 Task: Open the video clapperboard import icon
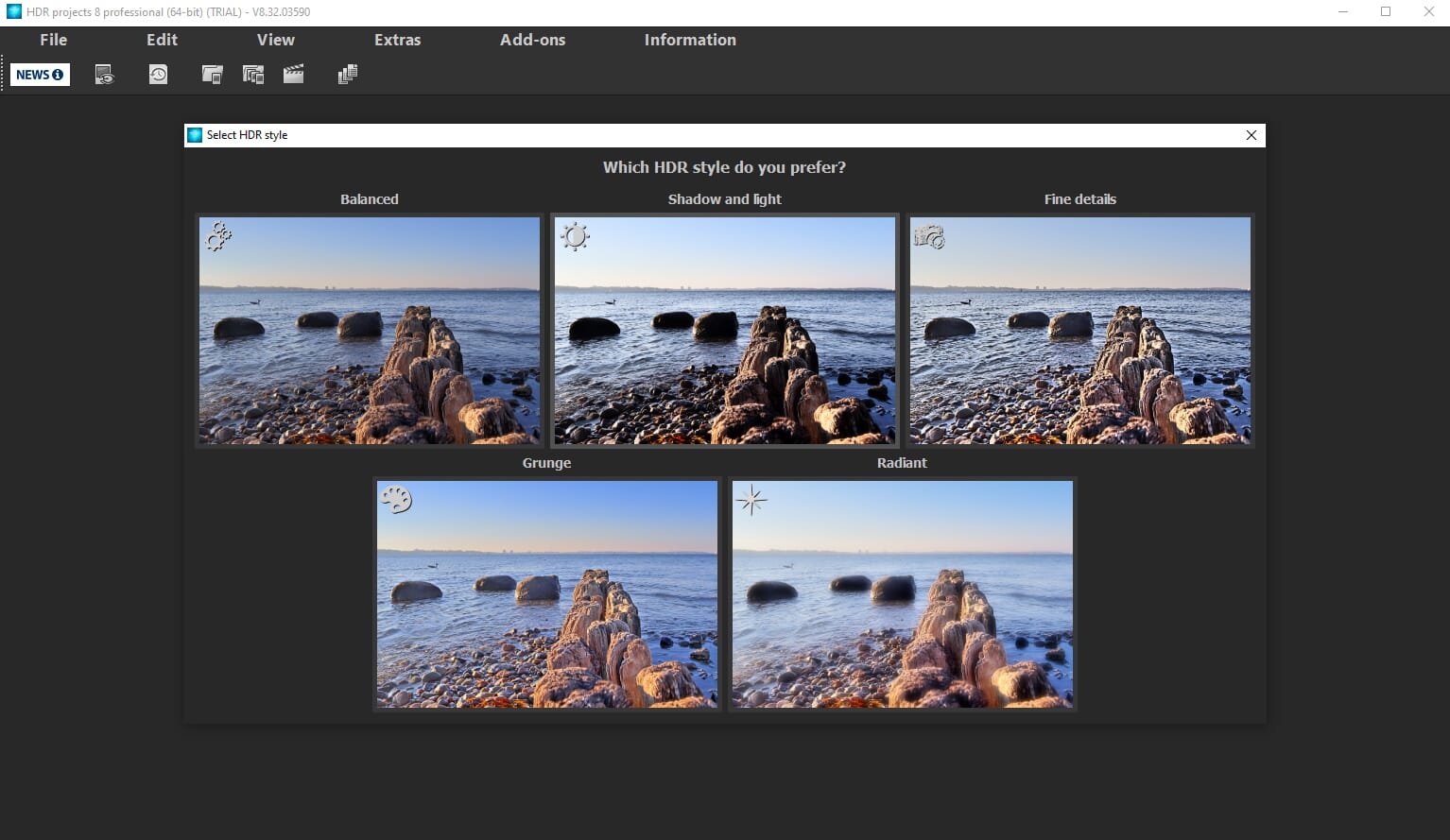(294, 75)
